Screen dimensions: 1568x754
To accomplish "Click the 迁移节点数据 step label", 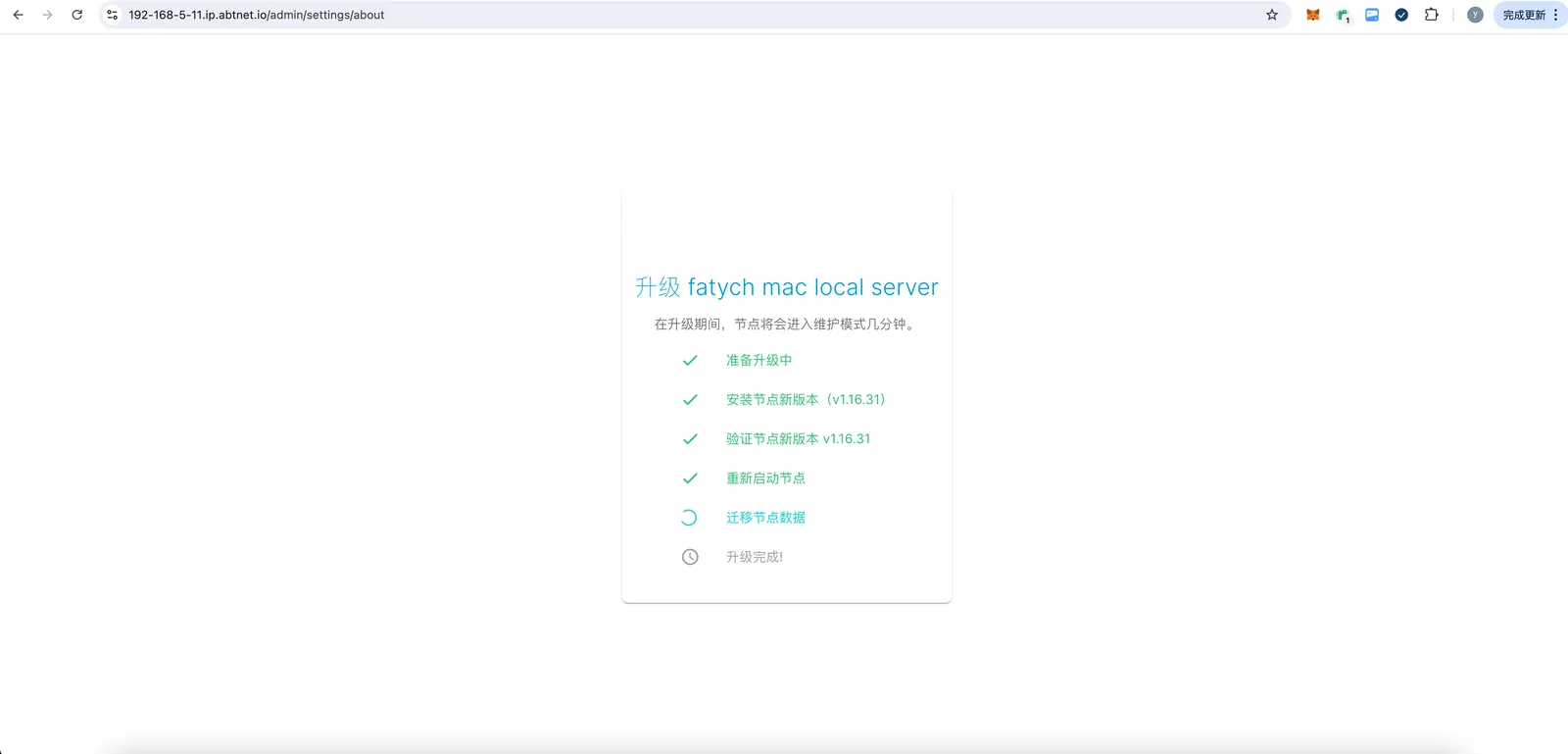I will (x=765, y=518).
